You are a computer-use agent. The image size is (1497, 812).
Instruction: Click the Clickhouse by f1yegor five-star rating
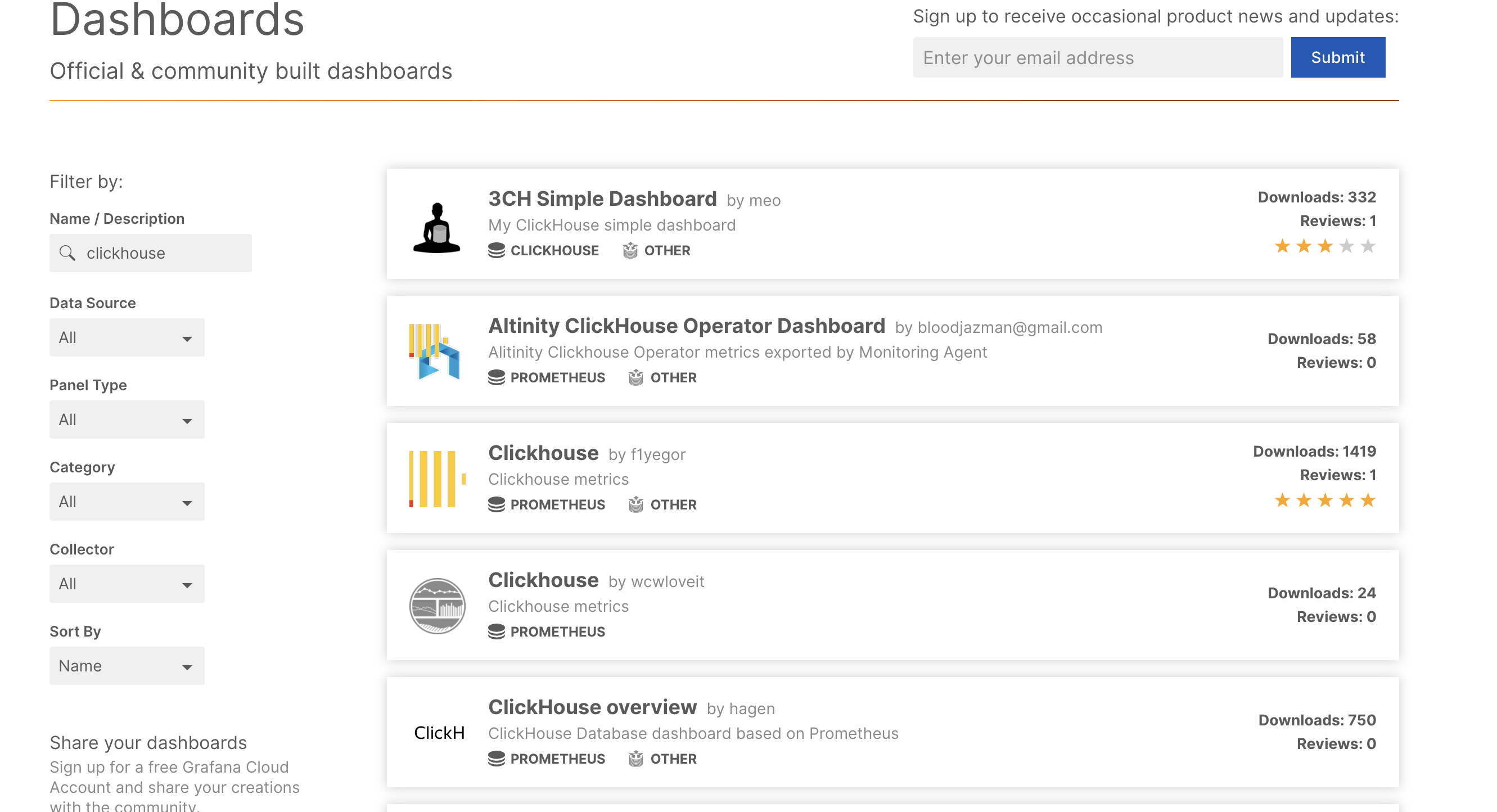click(x=1325, y=500)
